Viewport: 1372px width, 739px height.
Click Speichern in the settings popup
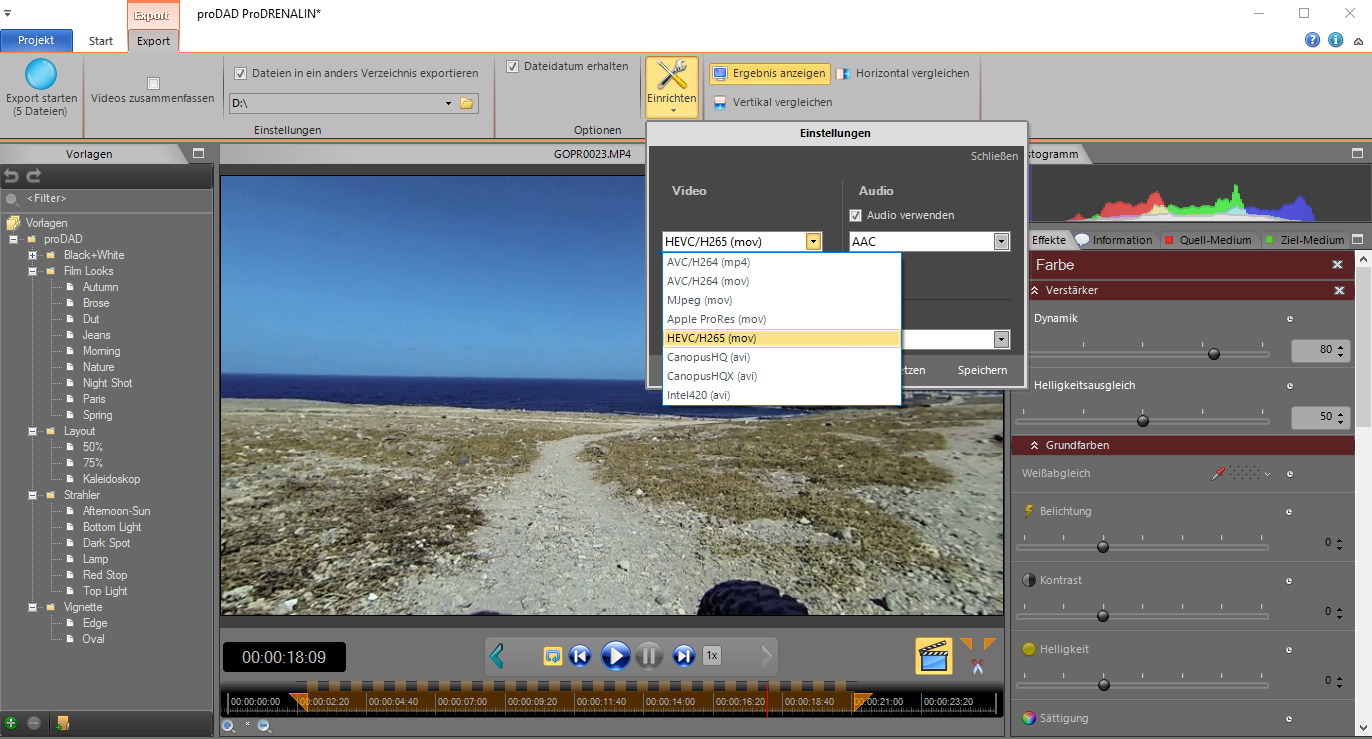[982, 370]
